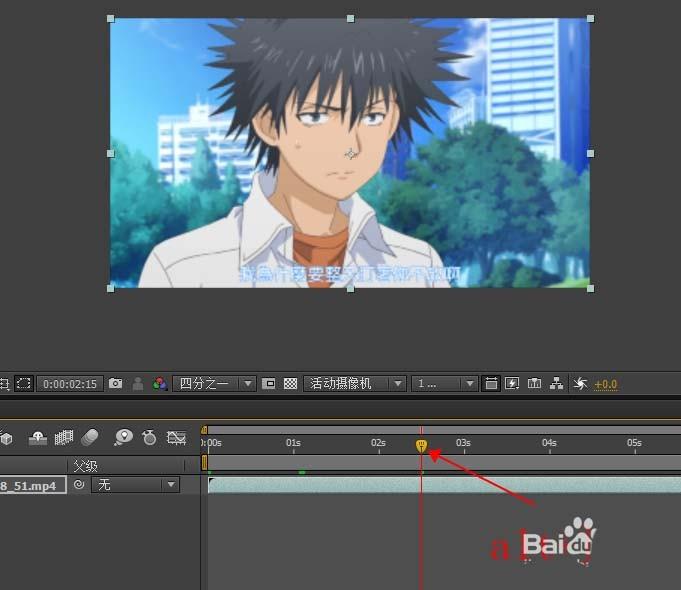681x590 pixels.
Task: Click the yellow current-time indicator marker
Action: point(421,445)
